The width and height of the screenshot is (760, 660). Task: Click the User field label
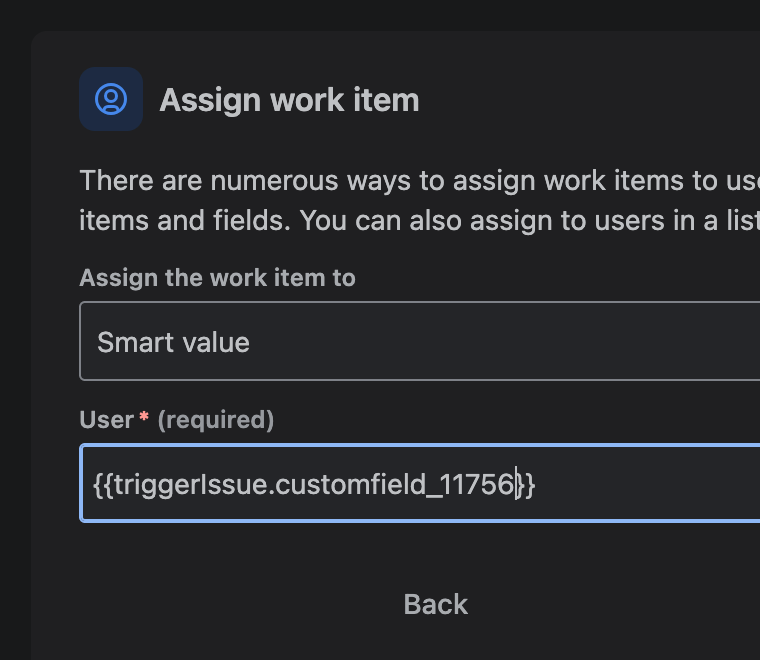click(x=107, y=420)
